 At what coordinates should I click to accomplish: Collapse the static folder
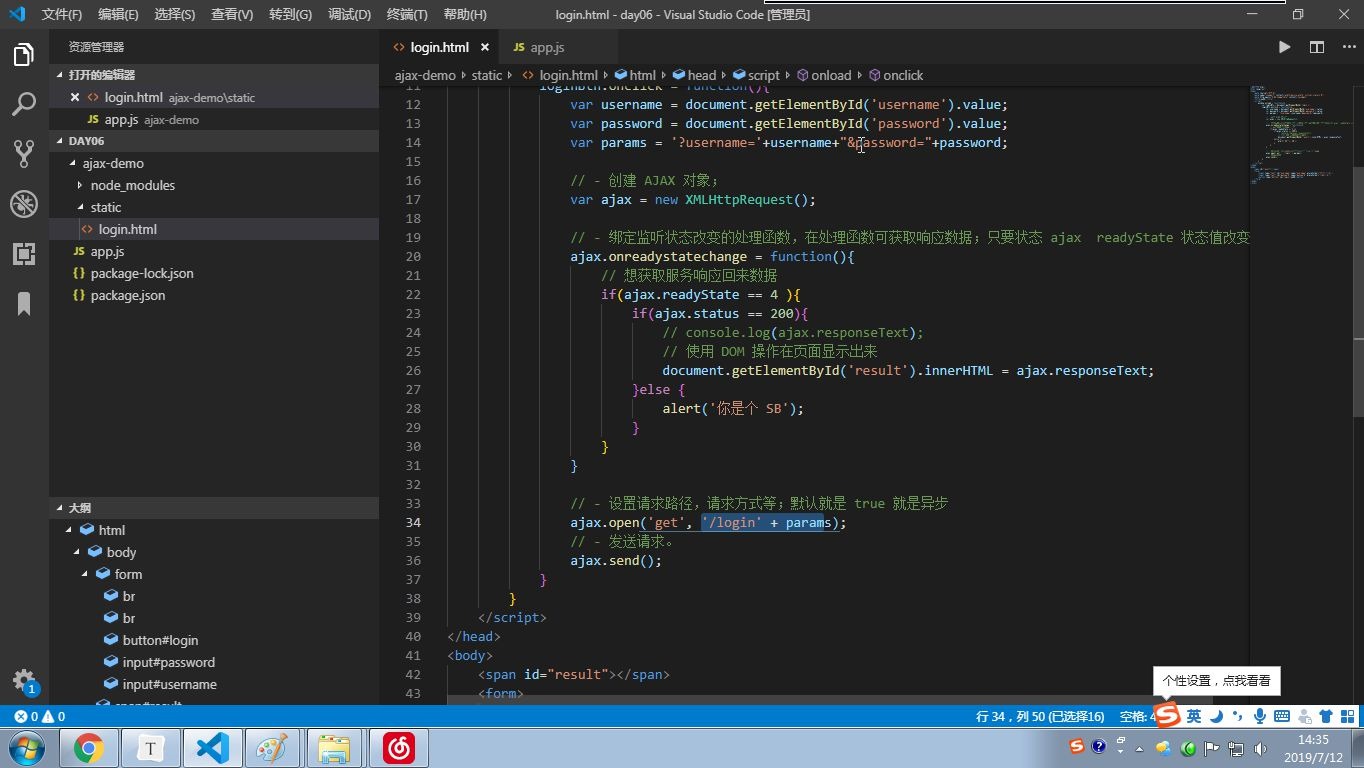coord(80,207)
